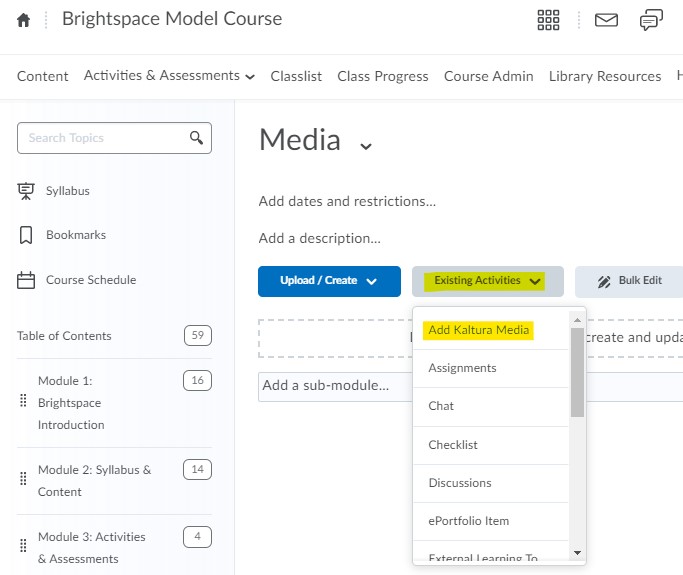683x575 pixels.
Task: Select Add Kaltura Media from menu
Action: tap(478, 330)
